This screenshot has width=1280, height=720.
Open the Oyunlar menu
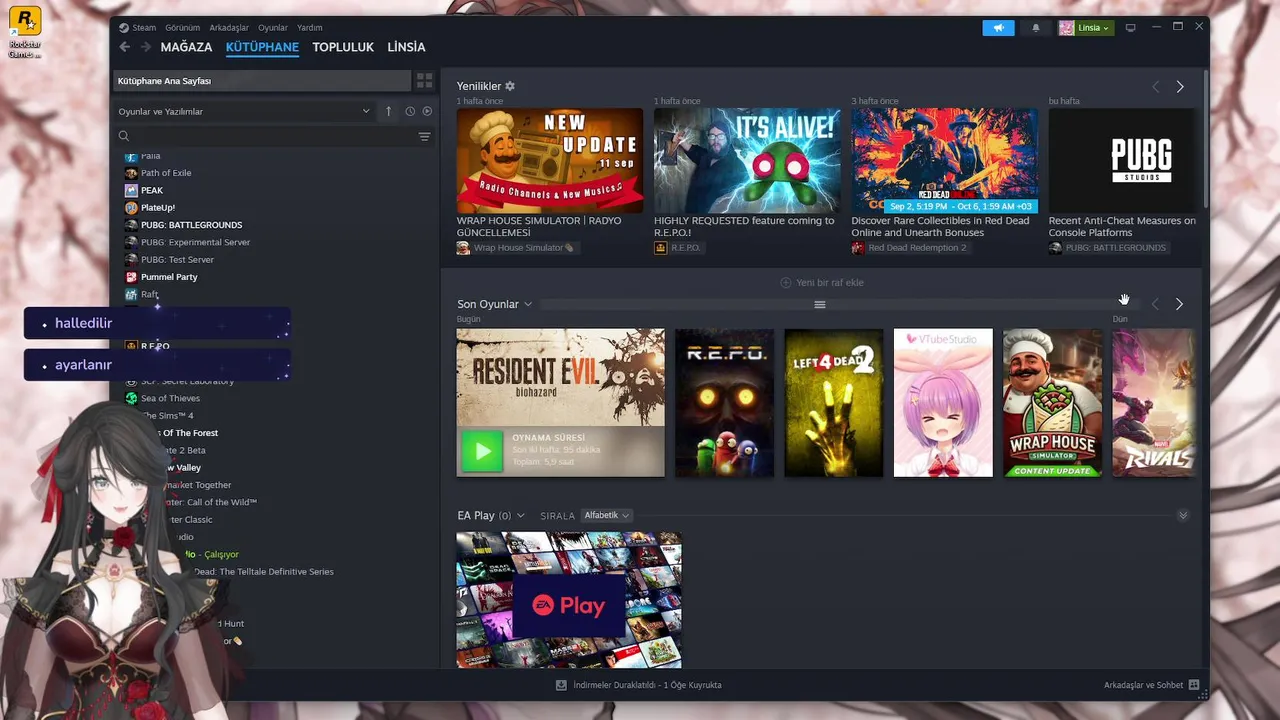pyautogui.click(x=273, y=28)
